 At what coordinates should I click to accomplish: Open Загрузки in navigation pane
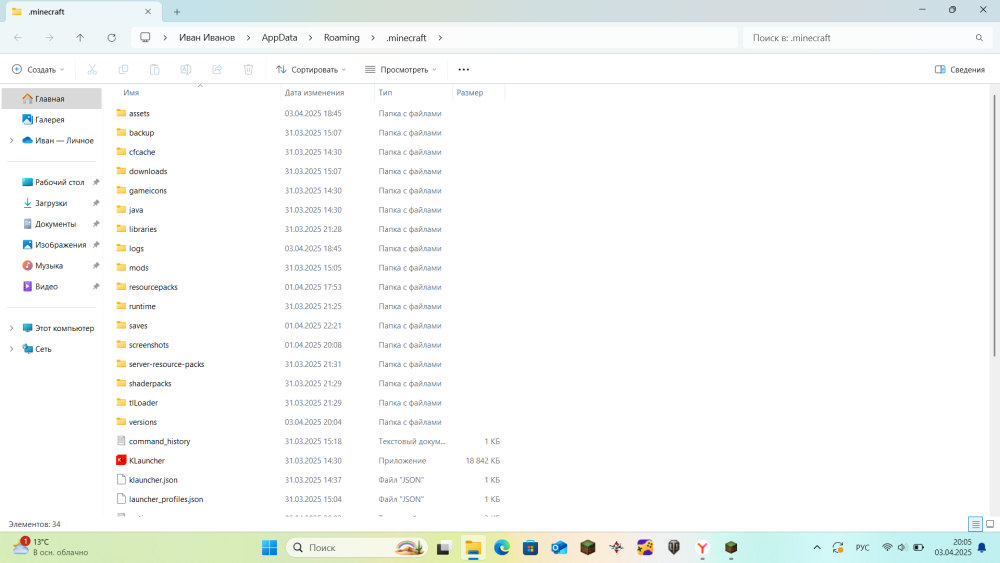click(52, 203)
